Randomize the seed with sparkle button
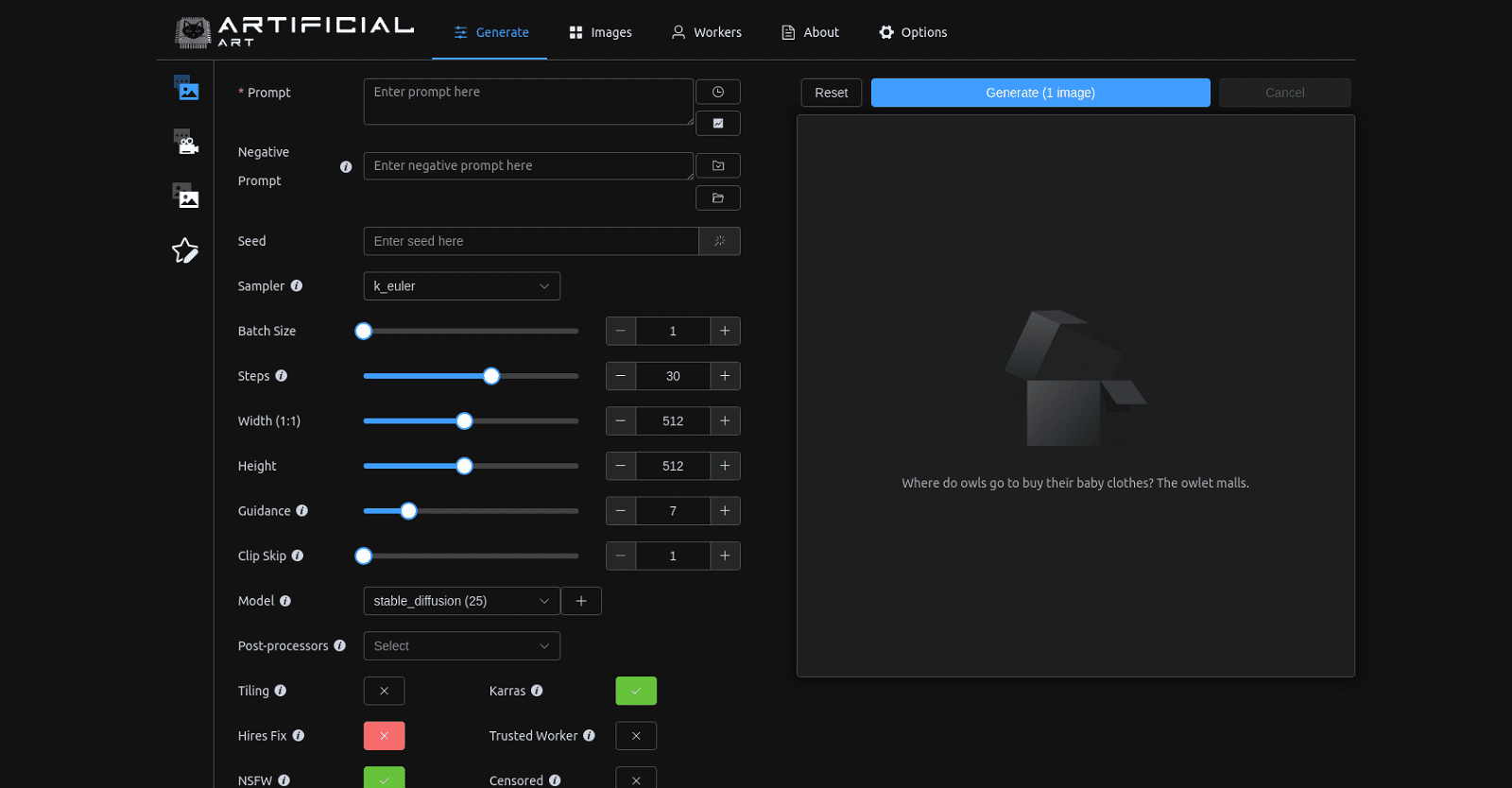 (719, 241)
